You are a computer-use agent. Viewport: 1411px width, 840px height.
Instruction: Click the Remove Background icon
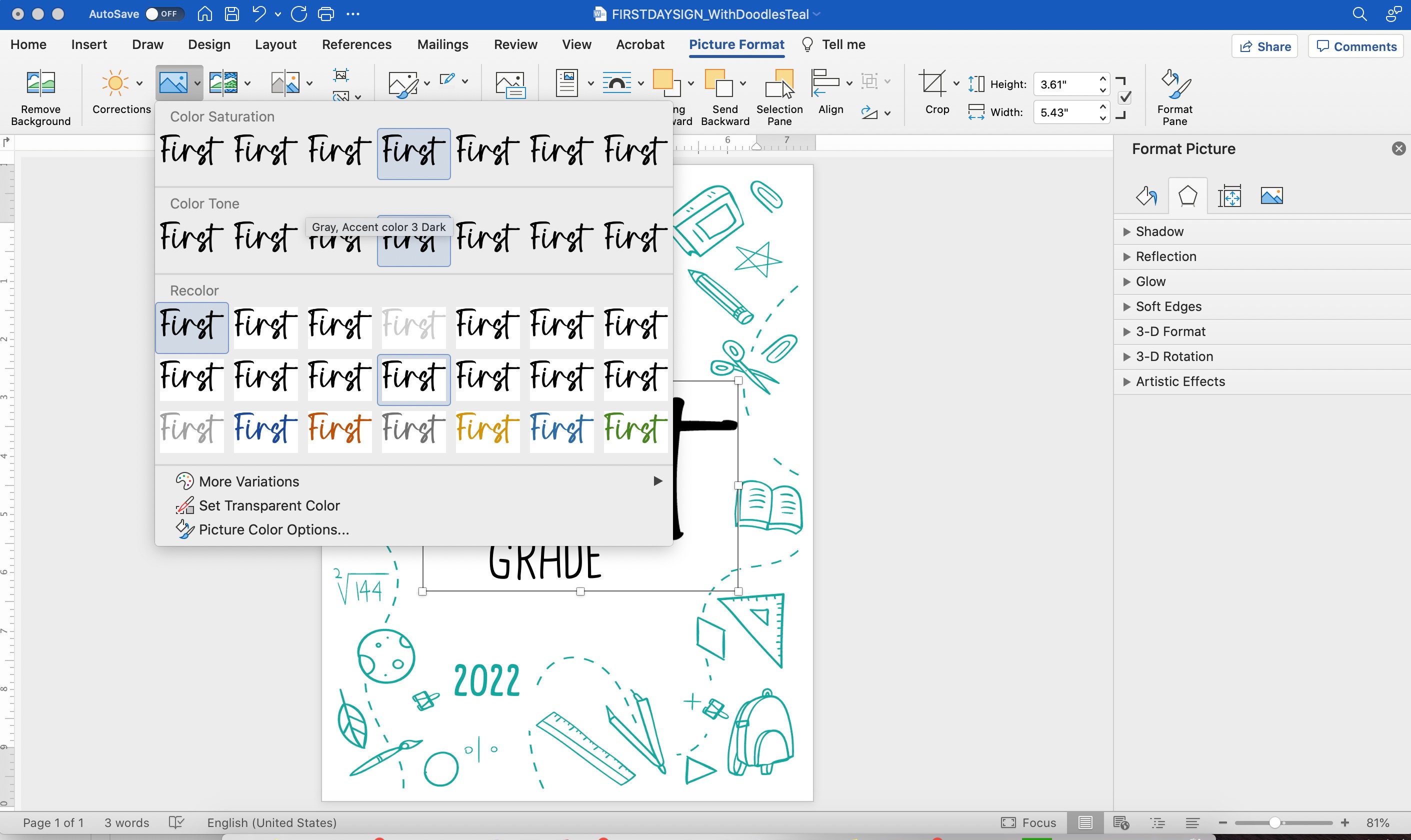click(41, 83)
